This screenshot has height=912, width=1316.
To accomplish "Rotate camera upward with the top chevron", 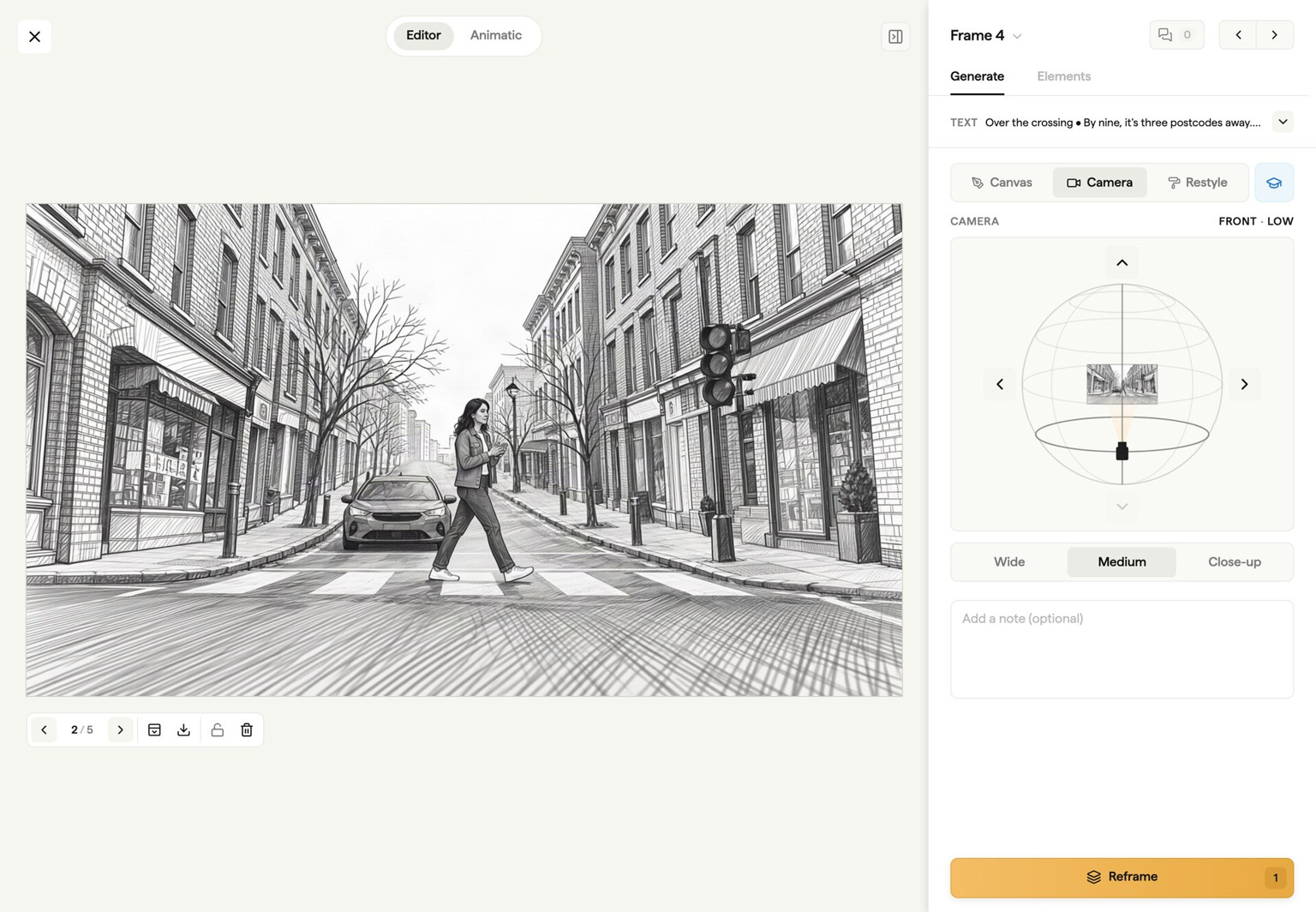I will tap(1122, 262).
